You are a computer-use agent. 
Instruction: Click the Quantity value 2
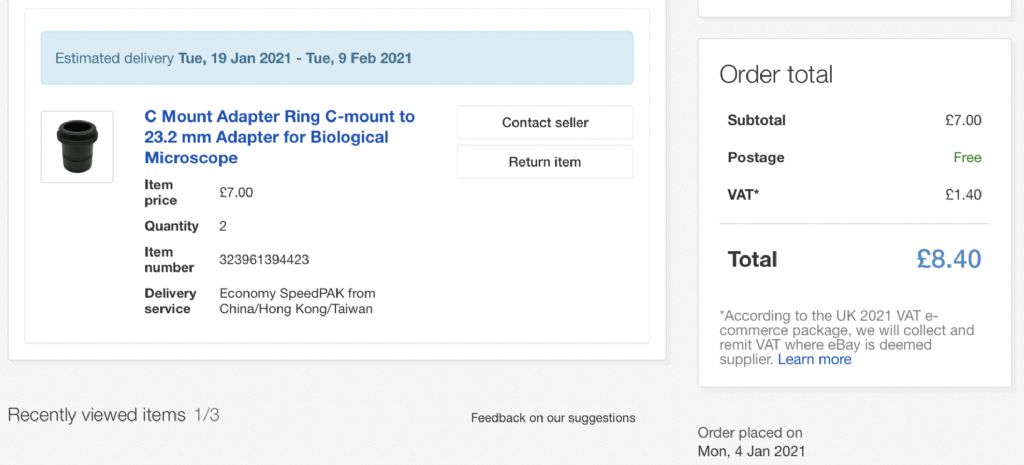[223, 227]
